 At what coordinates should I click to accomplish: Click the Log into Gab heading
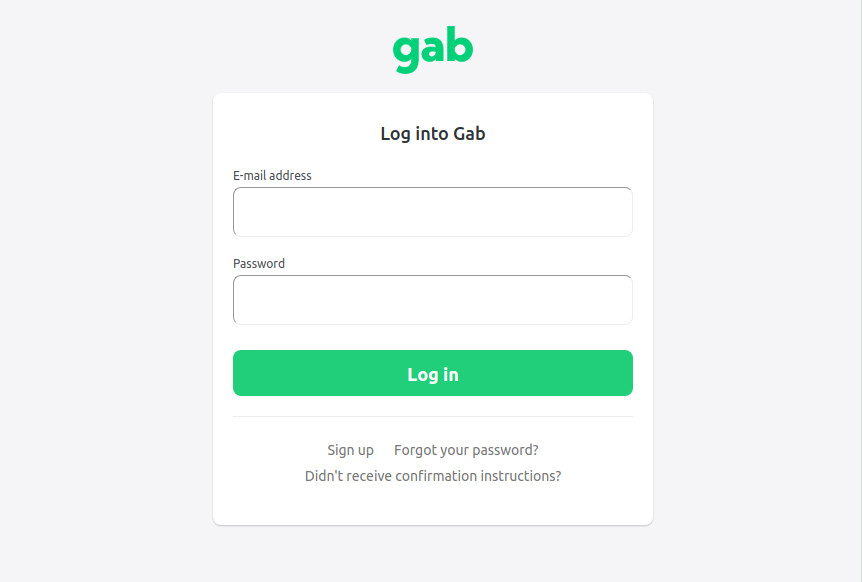tap(432, 133)
